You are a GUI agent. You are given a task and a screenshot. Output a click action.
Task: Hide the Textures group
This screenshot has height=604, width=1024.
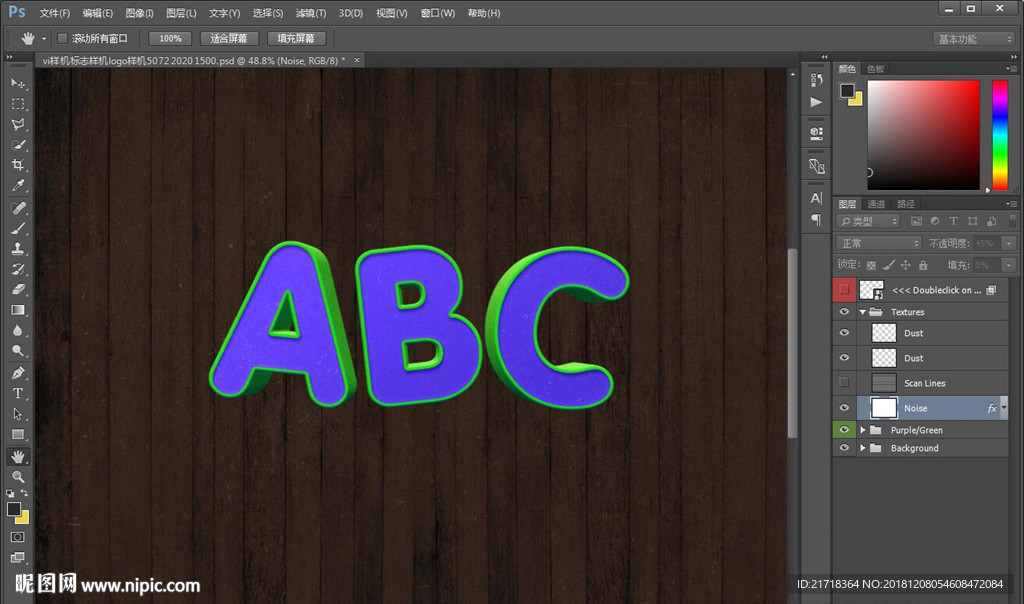(x=844, y=311)
